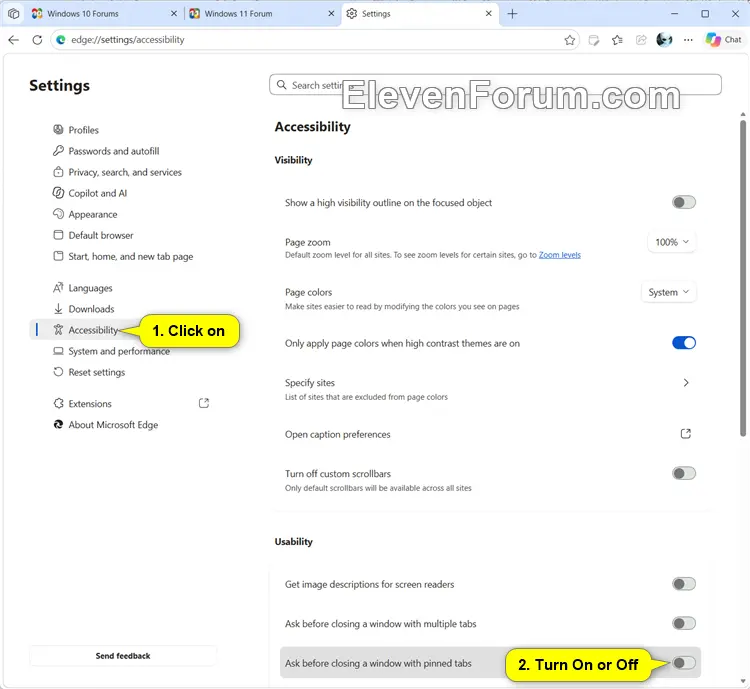Close the Settings tab

(488, 14)
